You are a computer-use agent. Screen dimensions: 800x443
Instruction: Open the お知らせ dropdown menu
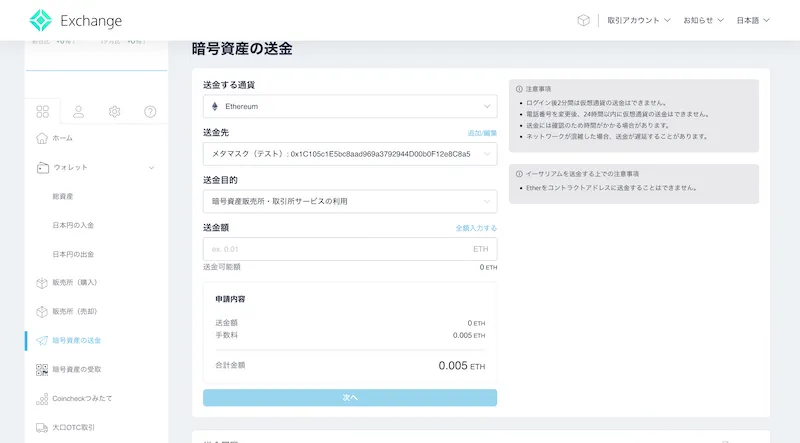tap(703, 20)
